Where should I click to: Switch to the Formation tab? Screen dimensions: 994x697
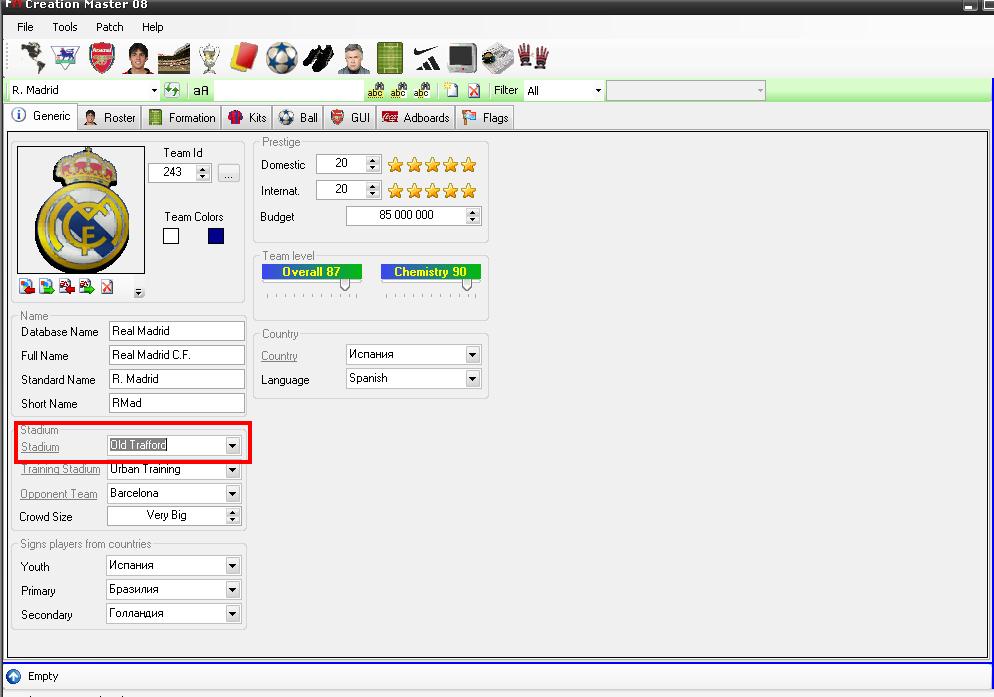point(182,117)
